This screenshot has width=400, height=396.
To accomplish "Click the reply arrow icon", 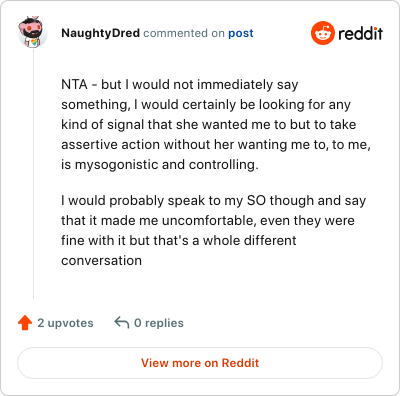I will [x=122, y=323].
